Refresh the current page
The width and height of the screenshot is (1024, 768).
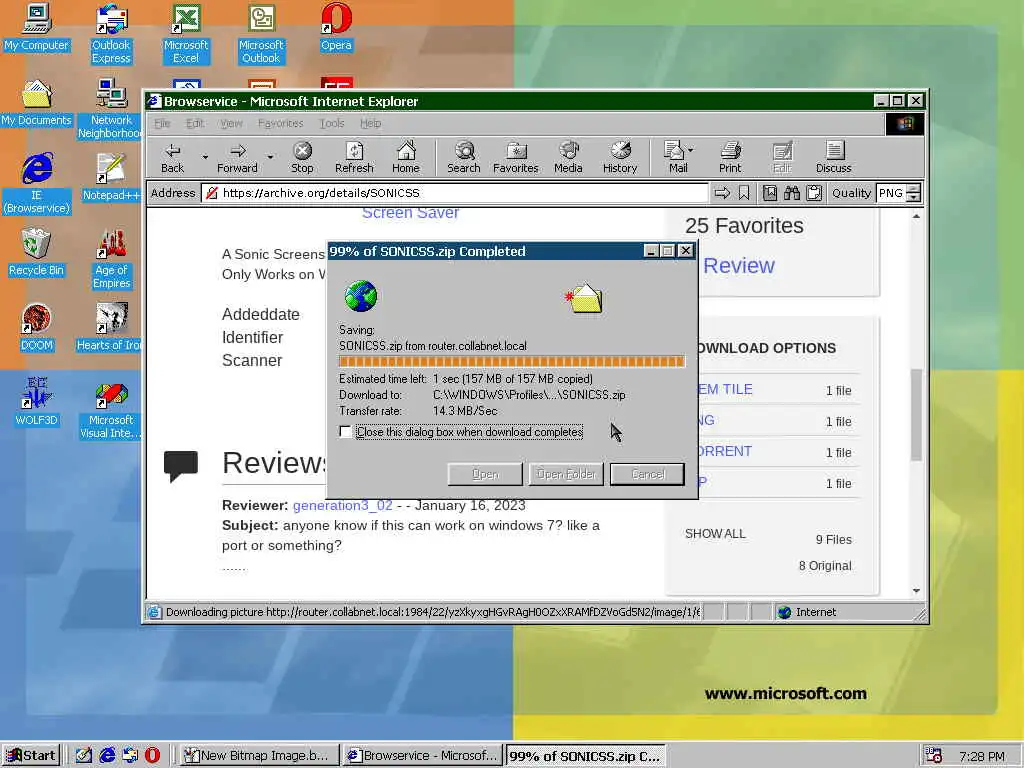pos(354,157)
